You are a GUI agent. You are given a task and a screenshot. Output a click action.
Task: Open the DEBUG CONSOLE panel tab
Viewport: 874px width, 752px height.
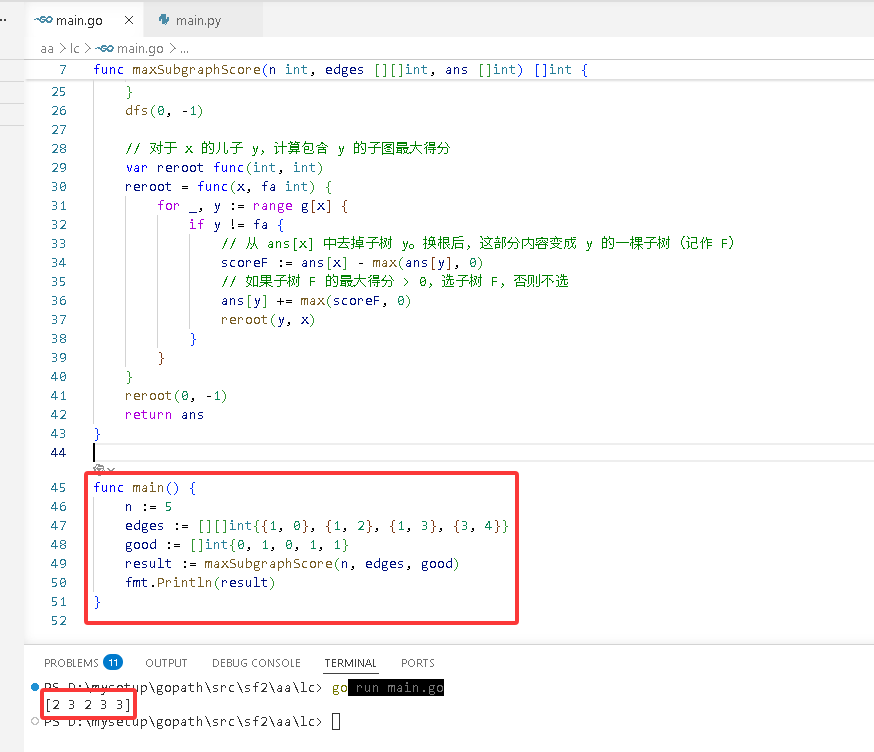(x=256, y=663)
